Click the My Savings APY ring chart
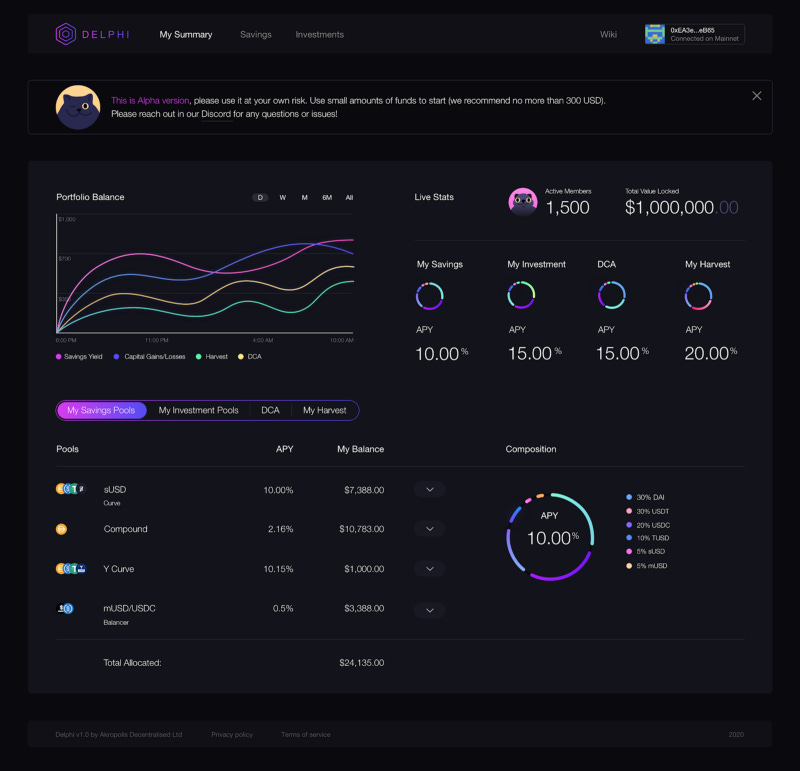The image size is (800, 771). pos(430,296)
